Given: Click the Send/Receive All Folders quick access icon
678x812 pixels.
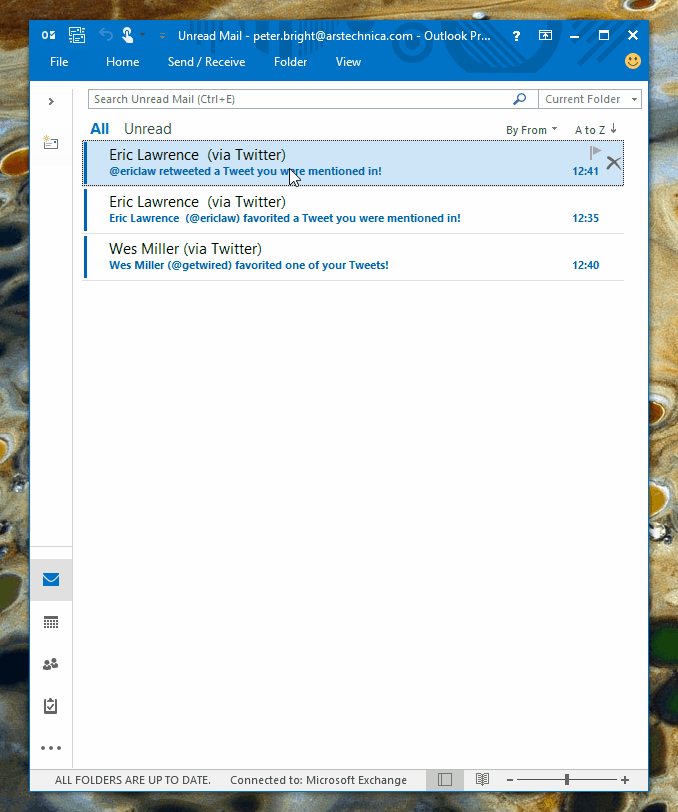Looking at the screenshot, I should coord(77,35).
